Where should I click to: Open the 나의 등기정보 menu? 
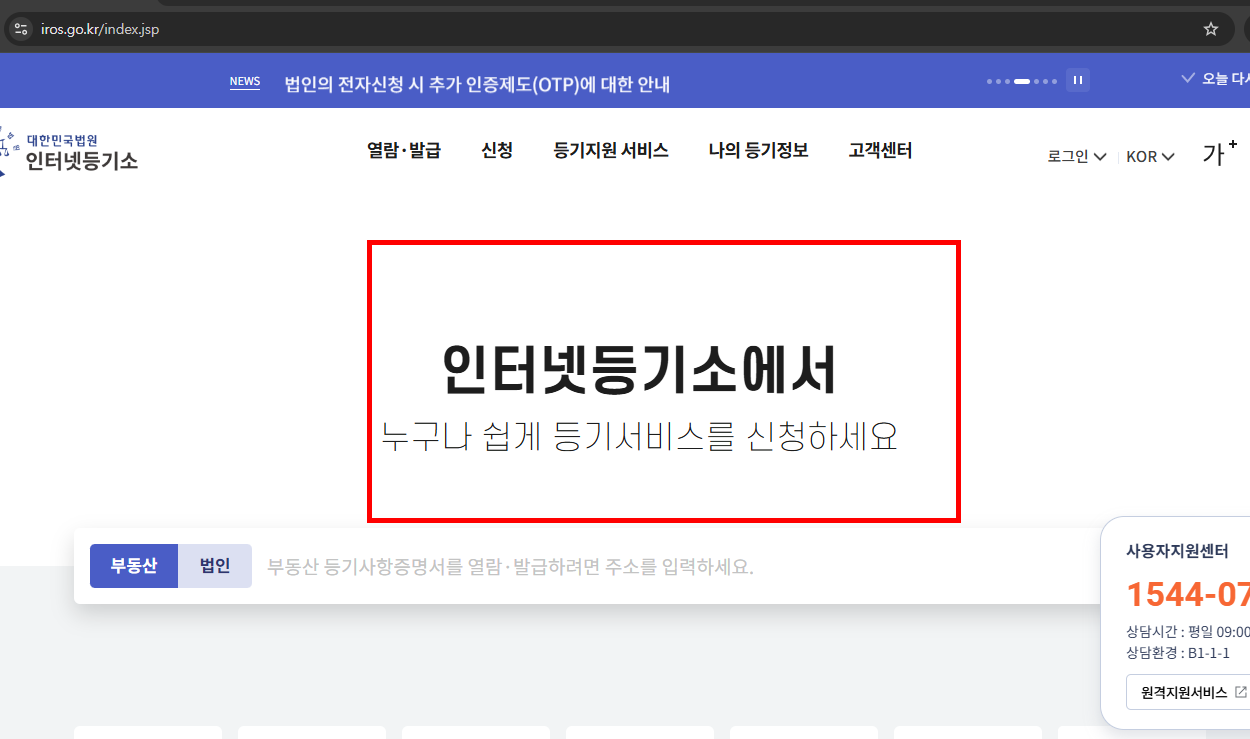[x=758, y=151]
